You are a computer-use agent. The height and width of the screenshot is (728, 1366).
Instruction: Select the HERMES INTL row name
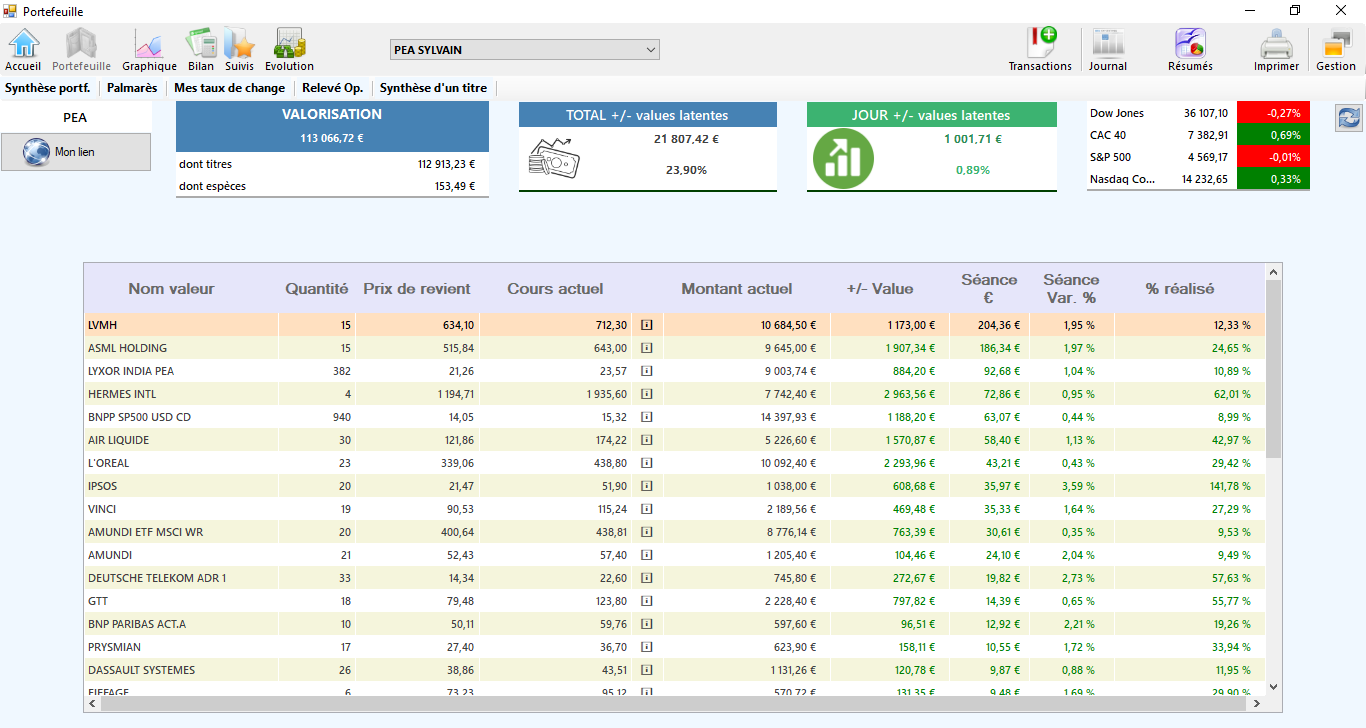[122, 394]
